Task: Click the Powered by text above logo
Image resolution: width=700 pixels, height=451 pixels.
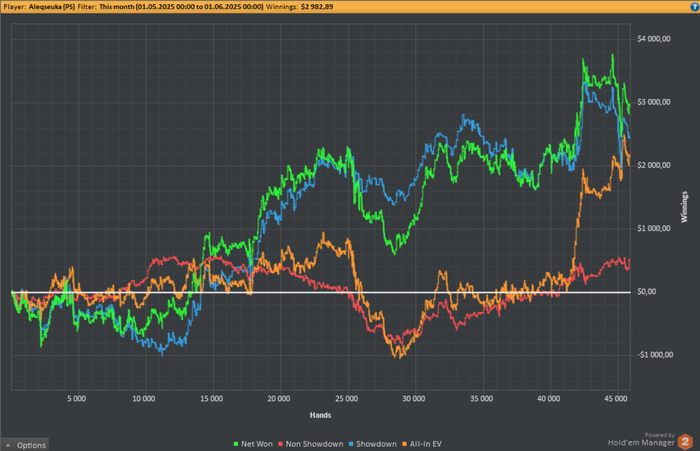Action: tap(659, 435)
